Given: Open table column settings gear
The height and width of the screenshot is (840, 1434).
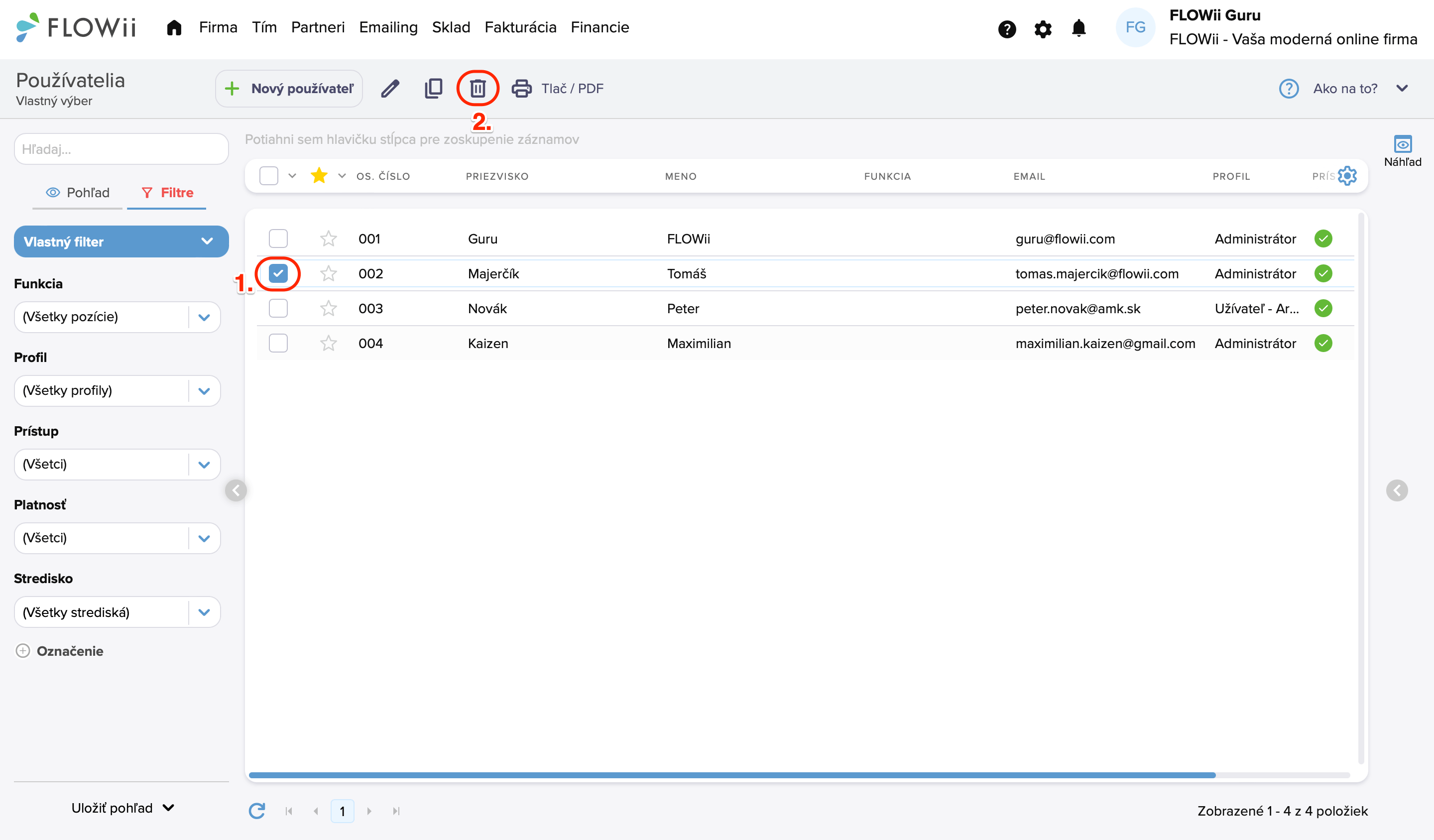Looking at the screenshot, I should tap(1347, 176).
